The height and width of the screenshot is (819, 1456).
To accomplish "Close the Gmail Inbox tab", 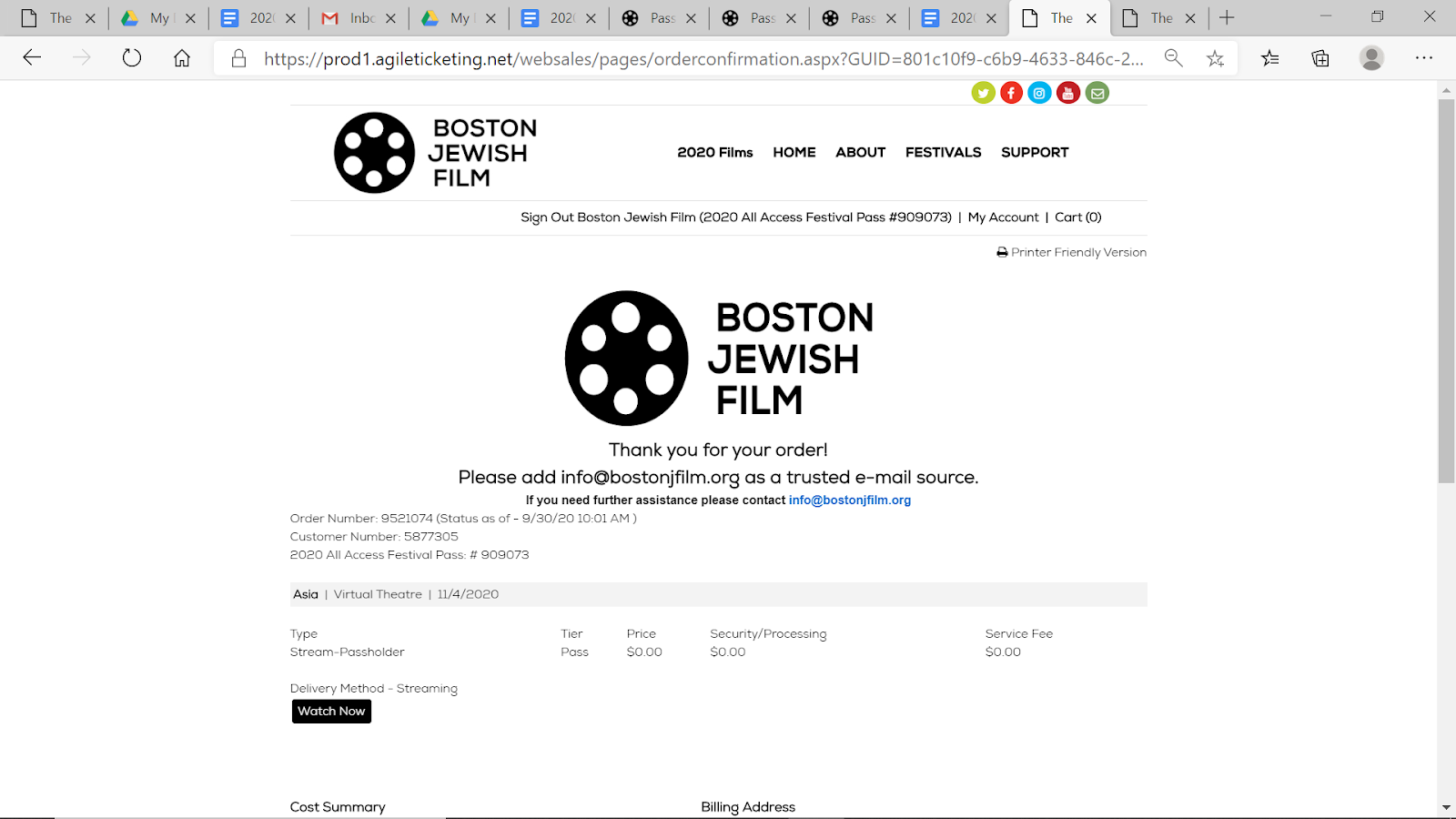I will (x=390, y=18).
